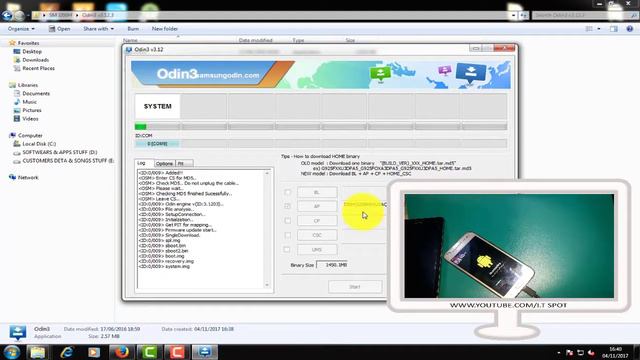Screen dimensions: 640x360
Task: Select Libraries in navigation pane
Action: [28, 85]
